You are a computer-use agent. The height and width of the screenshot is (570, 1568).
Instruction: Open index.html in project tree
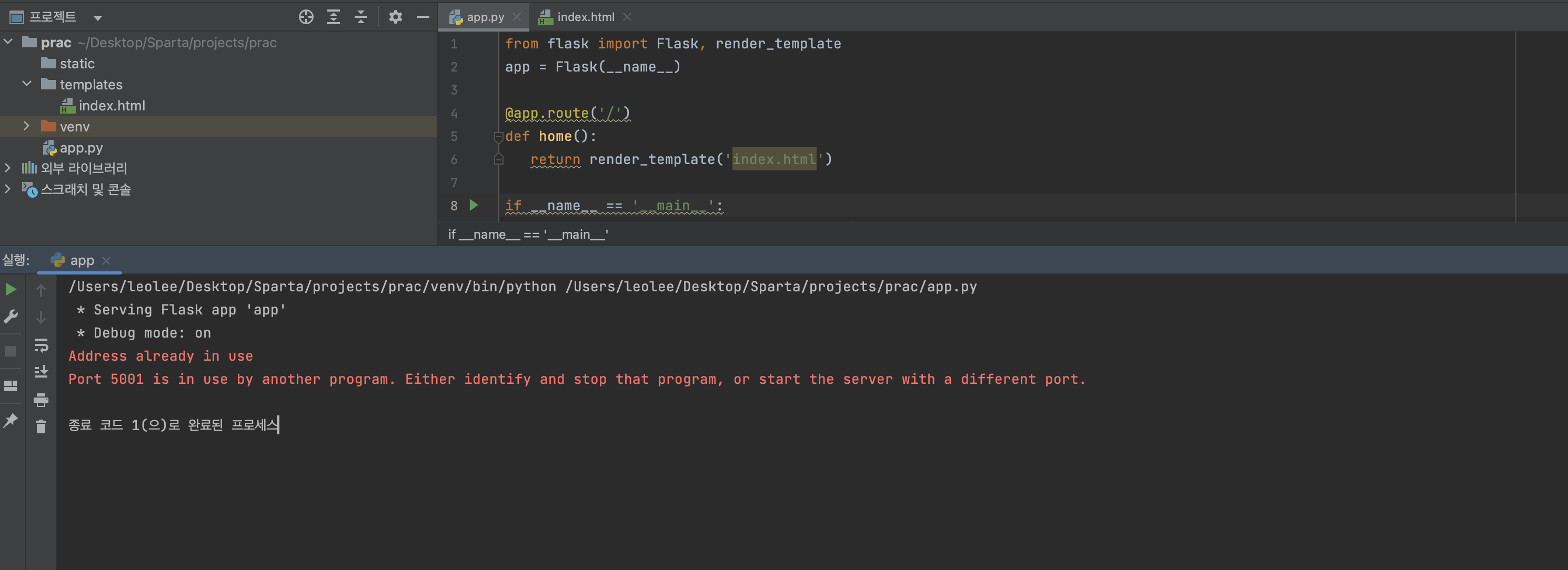click(112, 106)
